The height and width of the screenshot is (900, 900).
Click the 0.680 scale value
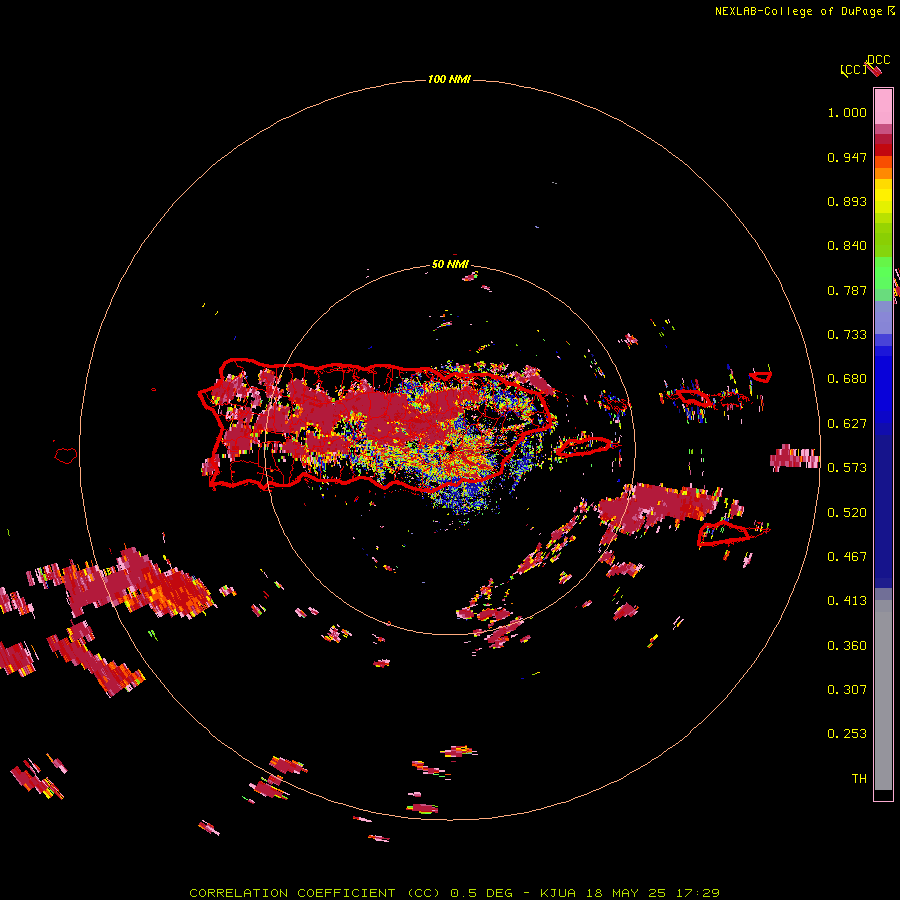coord(847,379)
